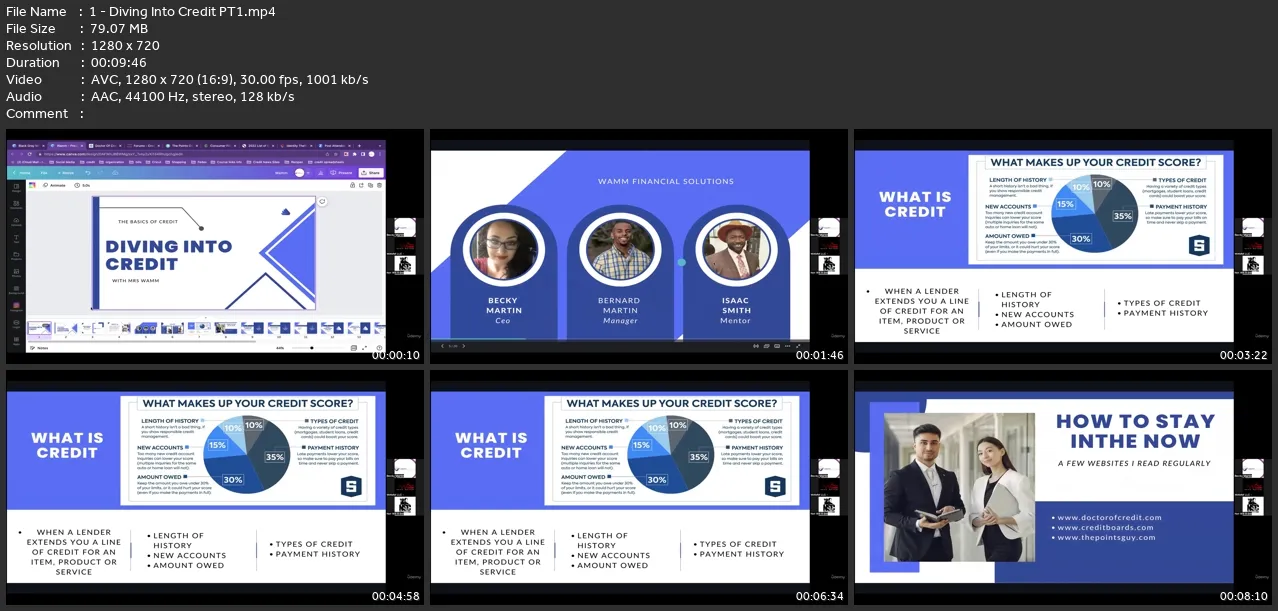
Task: Click the resolution value 1280 x 720
Action: pyautogui.click(x=125, y=45)
